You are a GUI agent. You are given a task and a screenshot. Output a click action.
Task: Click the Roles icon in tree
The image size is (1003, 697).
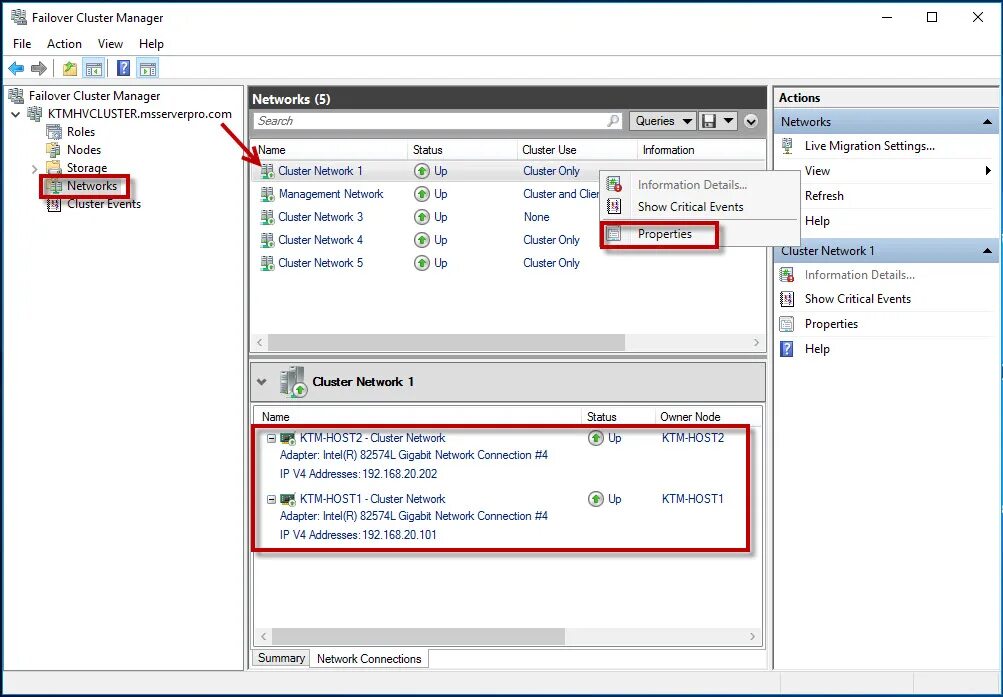coord(54,132)
